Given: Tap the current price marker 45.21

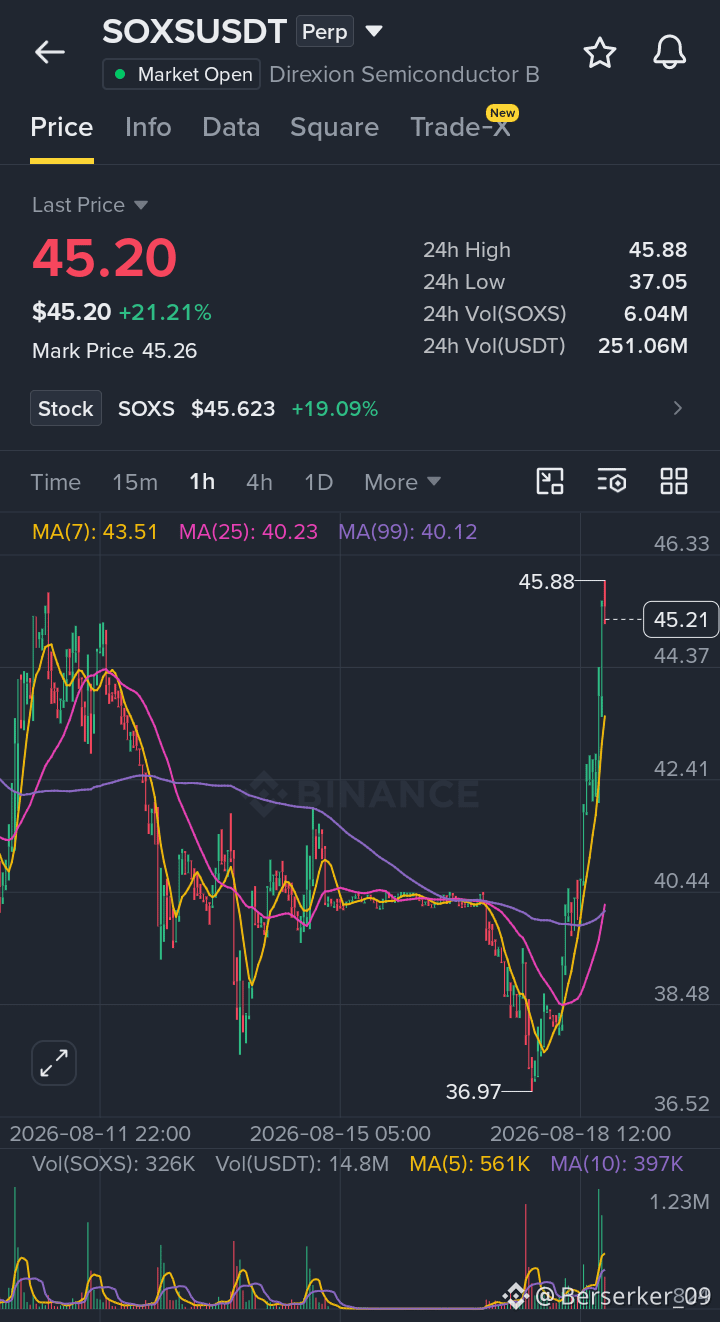Looking at the screenshot, I should tap(681, 620).
